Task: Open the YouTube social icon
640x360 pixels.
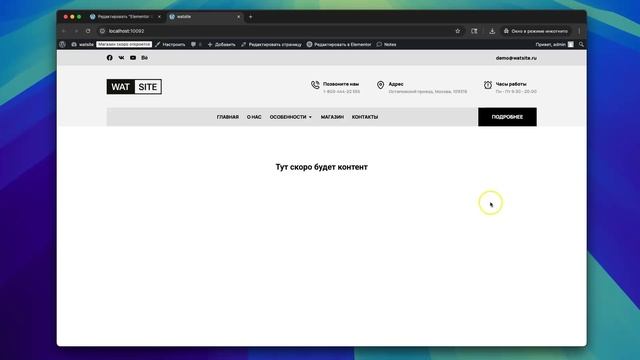Action: (133, 58)
